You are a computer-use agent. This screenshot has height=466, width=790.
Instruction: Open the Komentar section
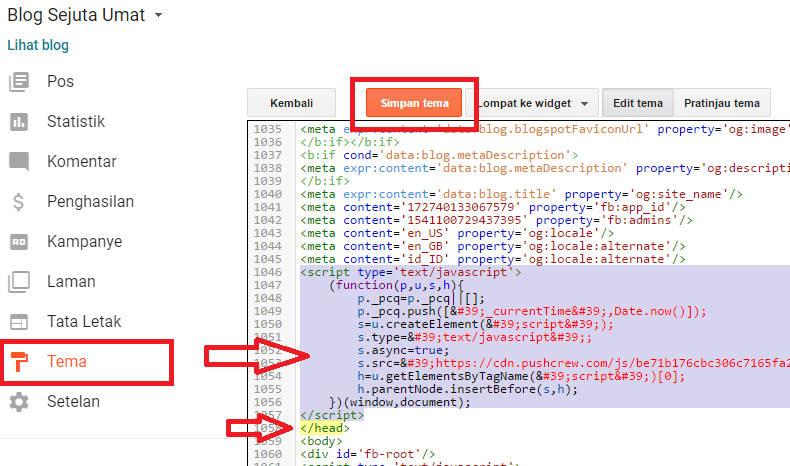click(x=82, y=161)
